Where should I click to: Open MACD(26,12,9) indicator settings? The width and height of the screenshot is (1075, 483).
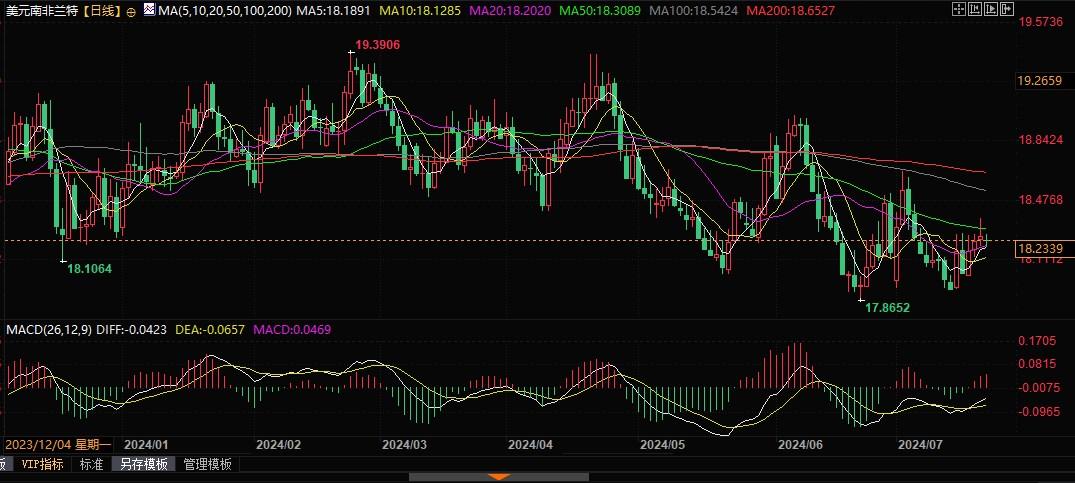48,329
